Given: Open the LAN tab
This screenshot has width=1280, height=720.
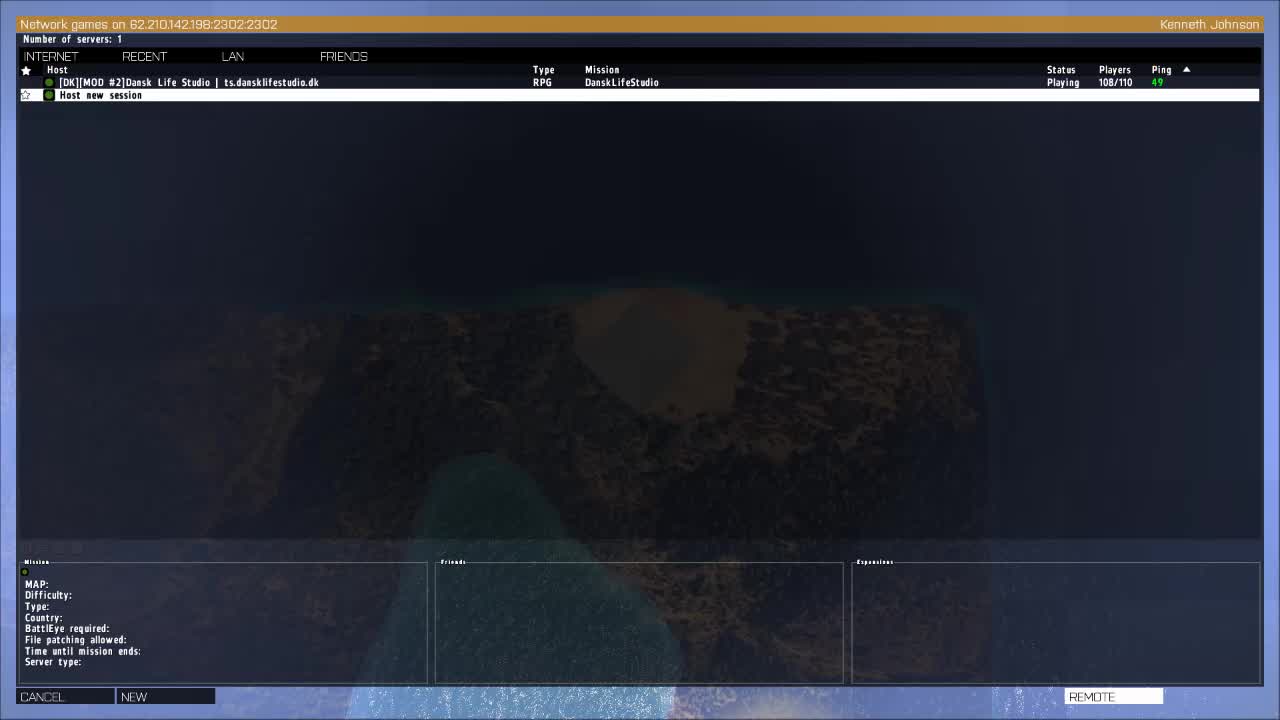Looking at the screenshot, I should pos(232,56).
